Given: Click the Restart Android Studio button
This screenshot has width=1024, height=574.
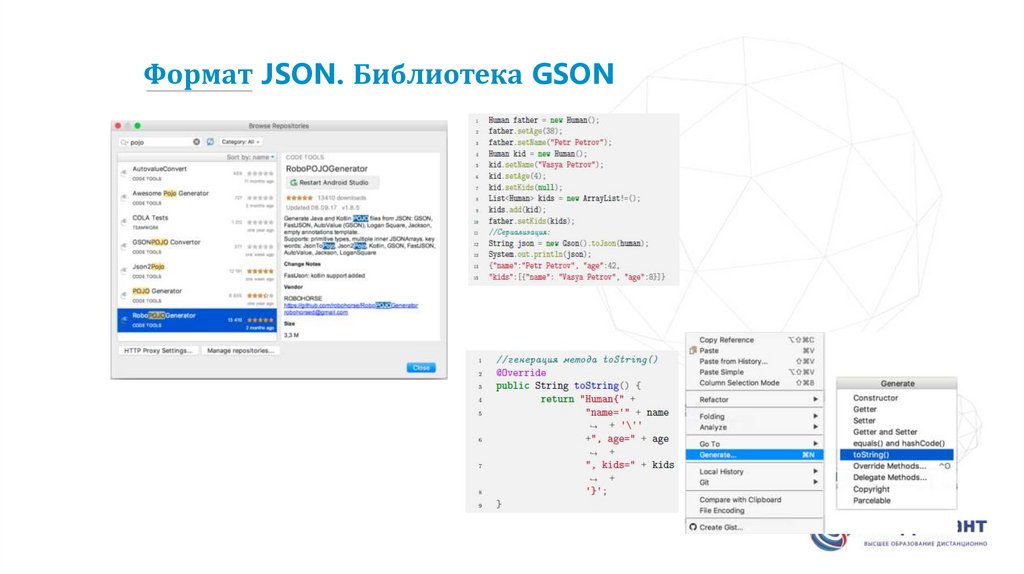Looking at the screenshot, I should click(x=333, y=183).
